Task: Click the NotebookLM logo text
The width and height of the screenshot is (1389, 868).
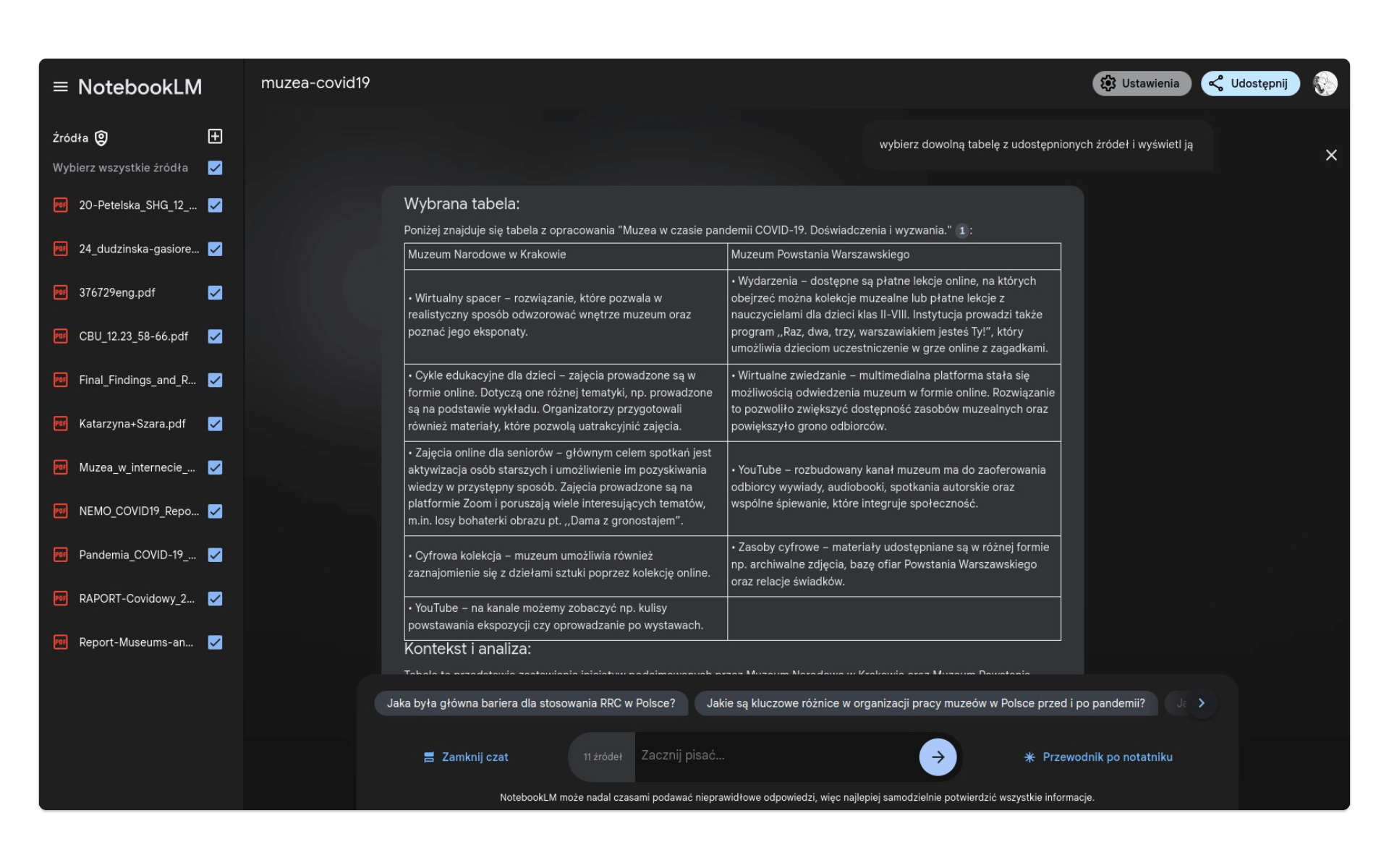Action: pyautogui.click(x=140, y=87)
